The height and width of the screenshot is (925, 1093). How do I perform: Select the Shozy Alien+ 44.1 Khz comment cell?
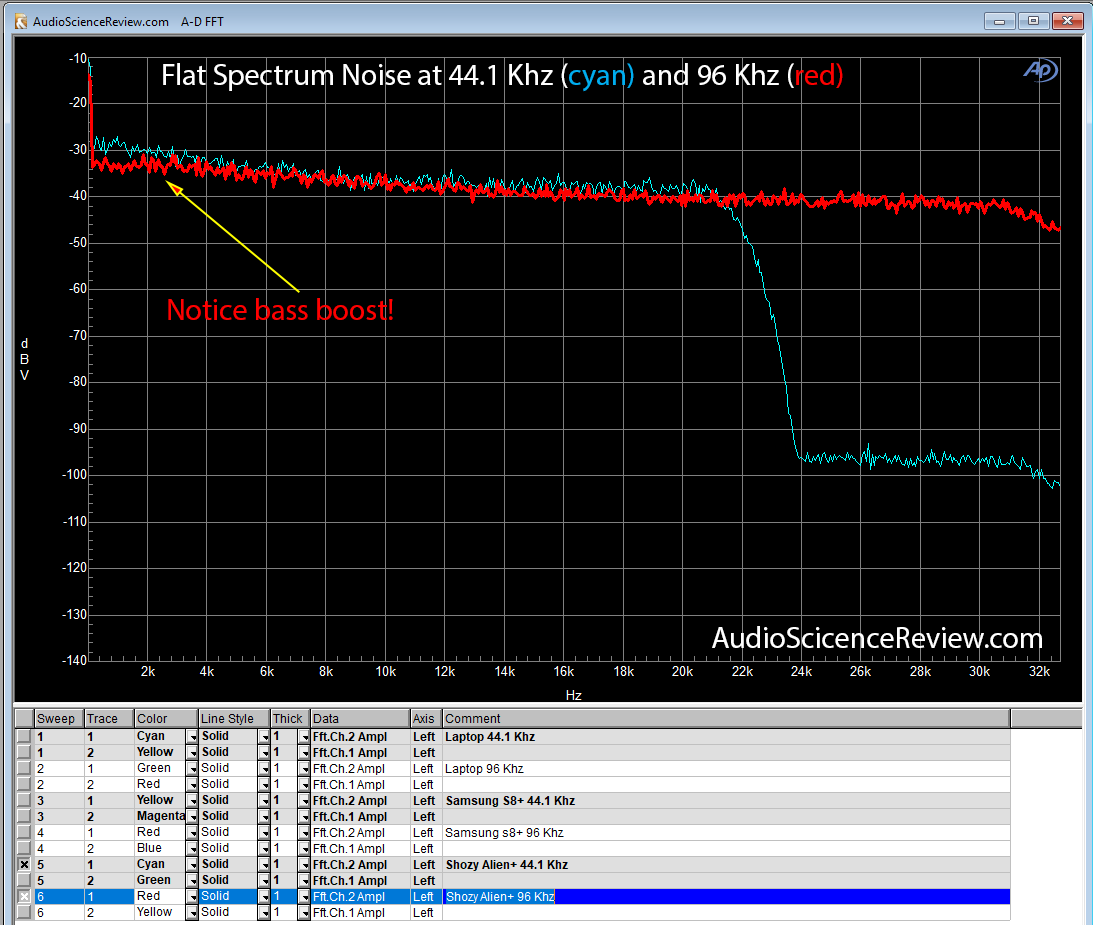point(726,865)
